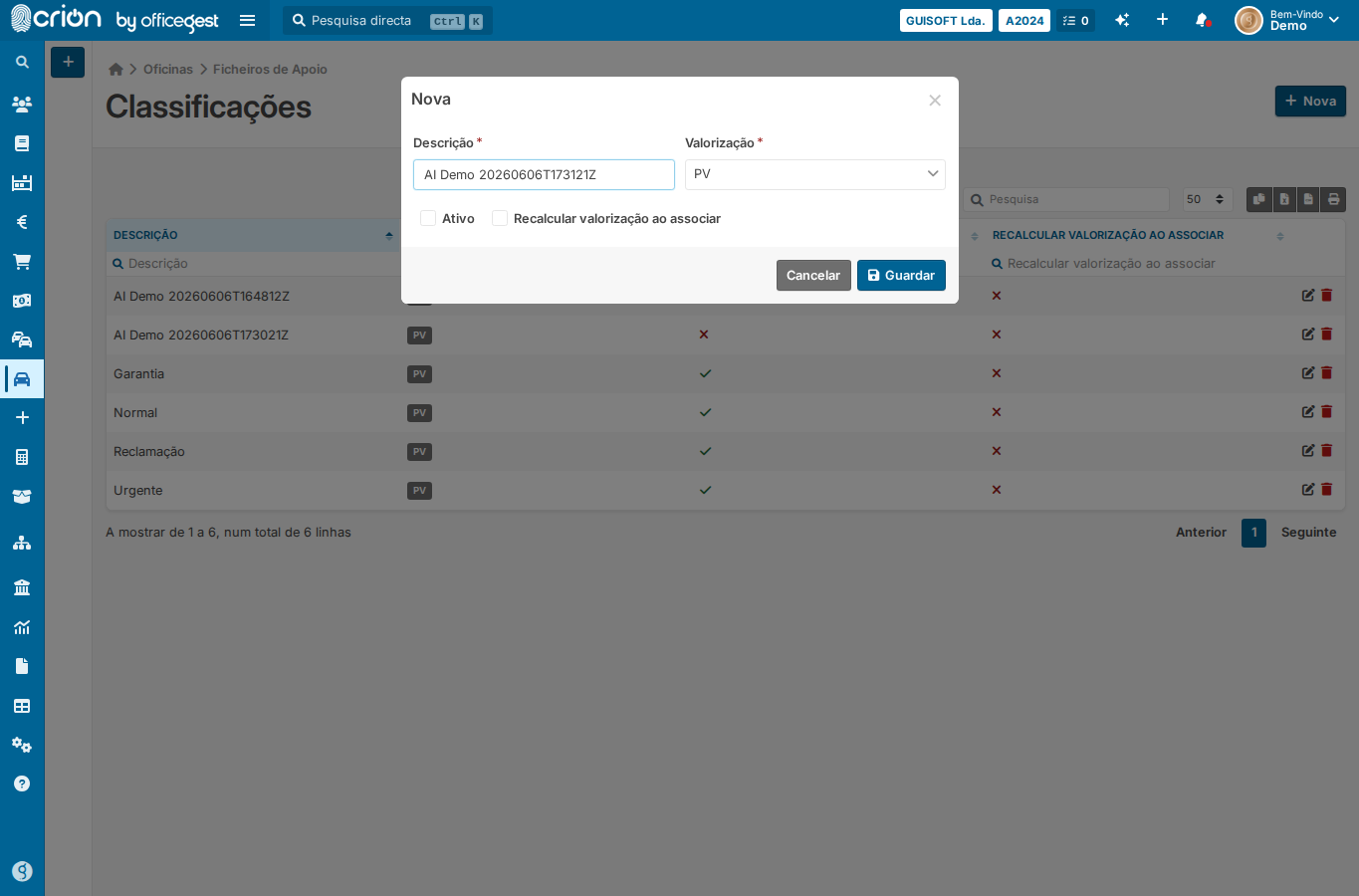Select the GUISOFT Lda. company button

tap(946, 20)
